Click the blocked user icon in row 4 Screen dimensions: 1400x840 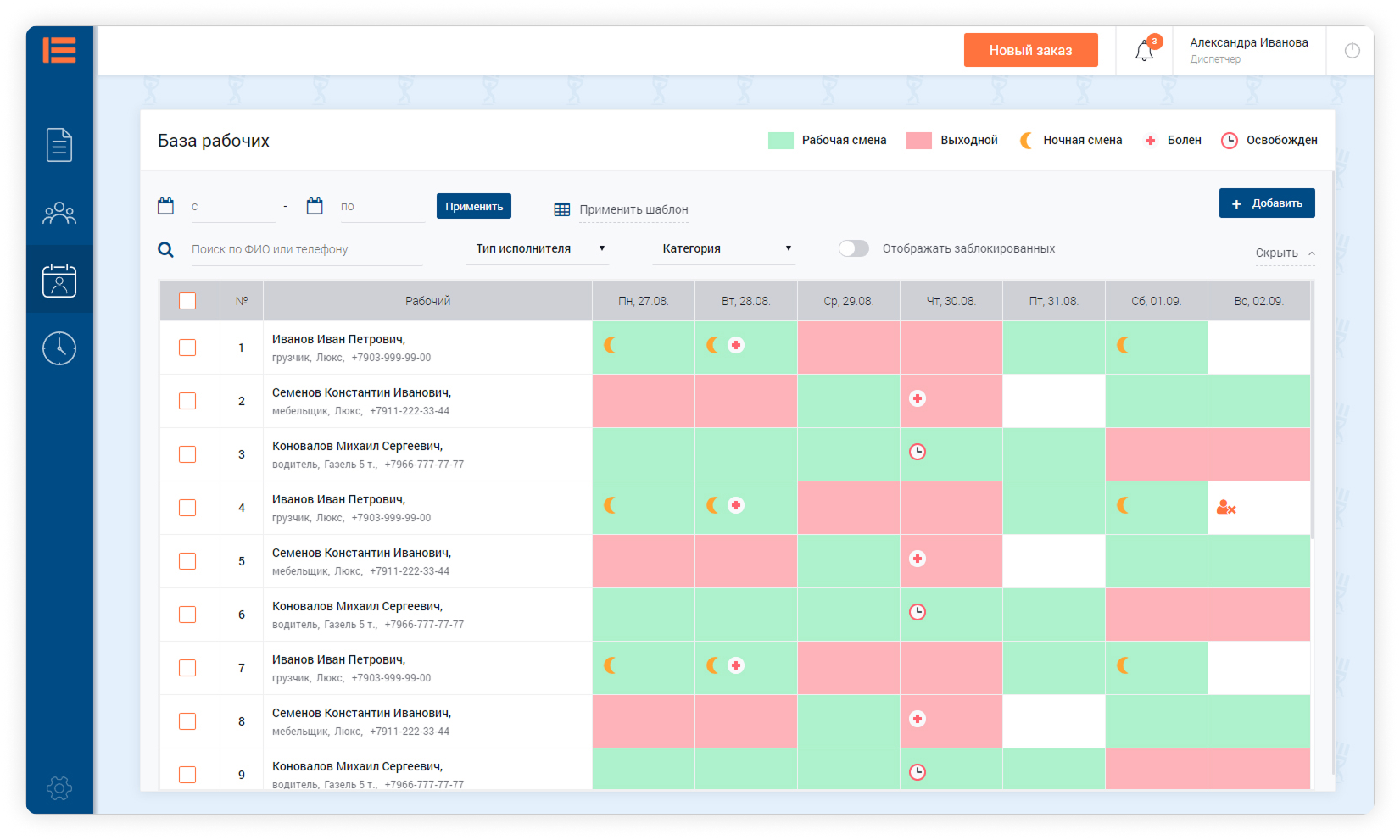[1225, 508]
